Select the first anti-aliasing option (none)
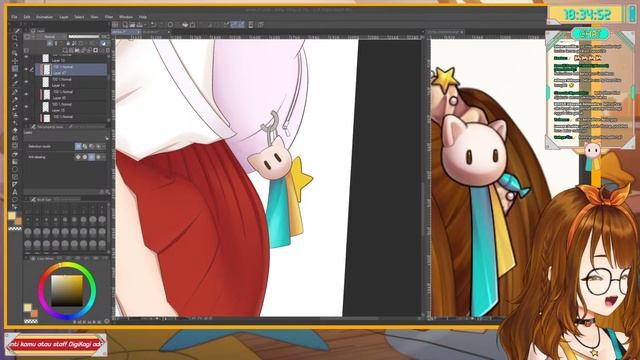 pyautogui.click(x=78, y=157)
